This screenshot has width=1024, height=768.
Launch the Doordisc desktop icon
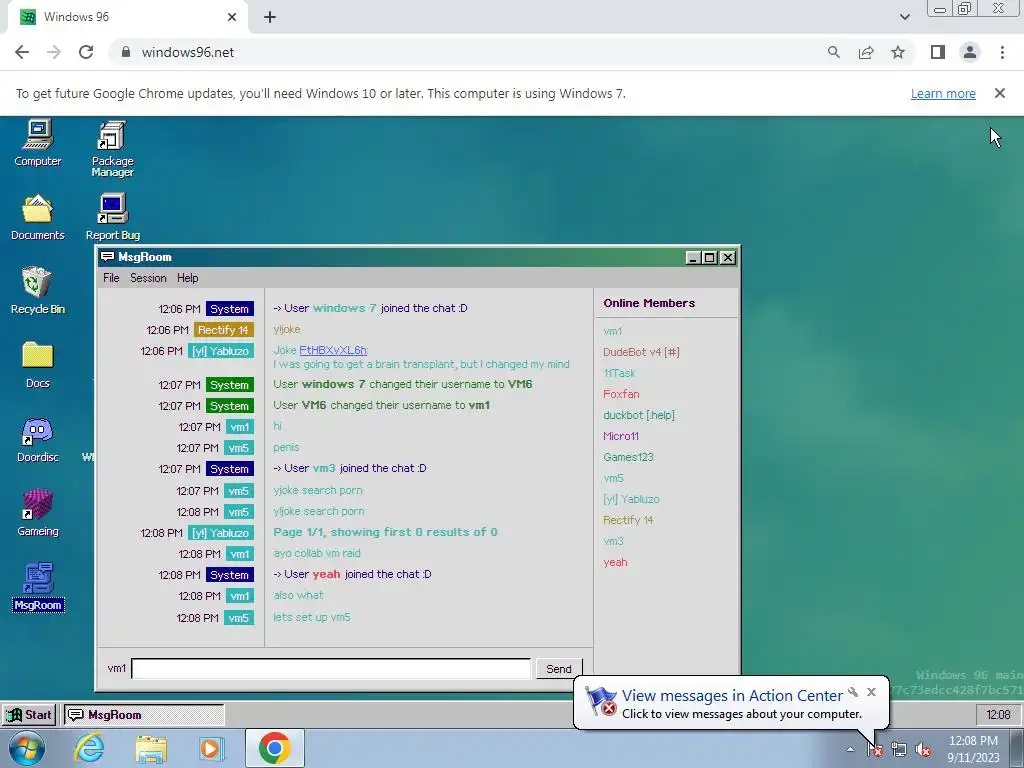37,440
